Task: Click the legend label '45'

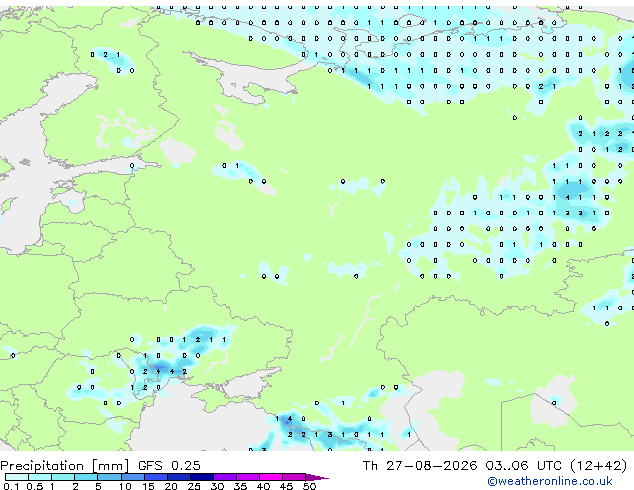Action: tap(286, 486)
